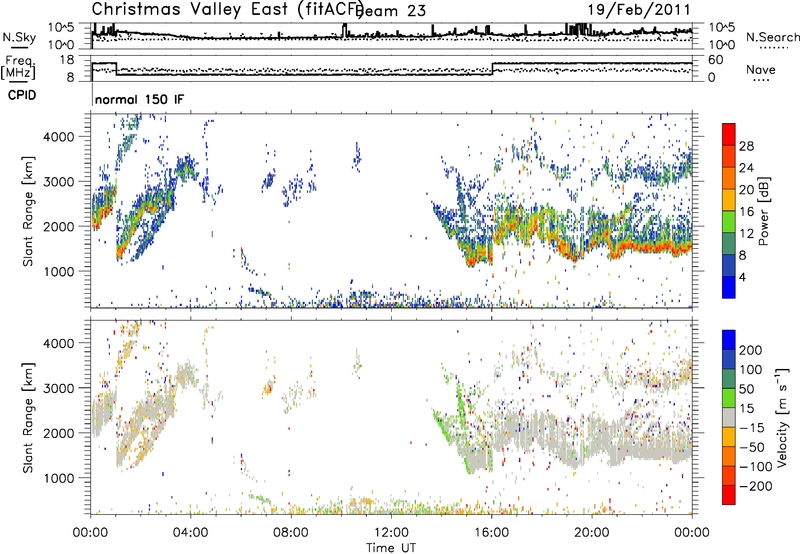Select the 'normal 150 IF' CPID annotation

139,99
